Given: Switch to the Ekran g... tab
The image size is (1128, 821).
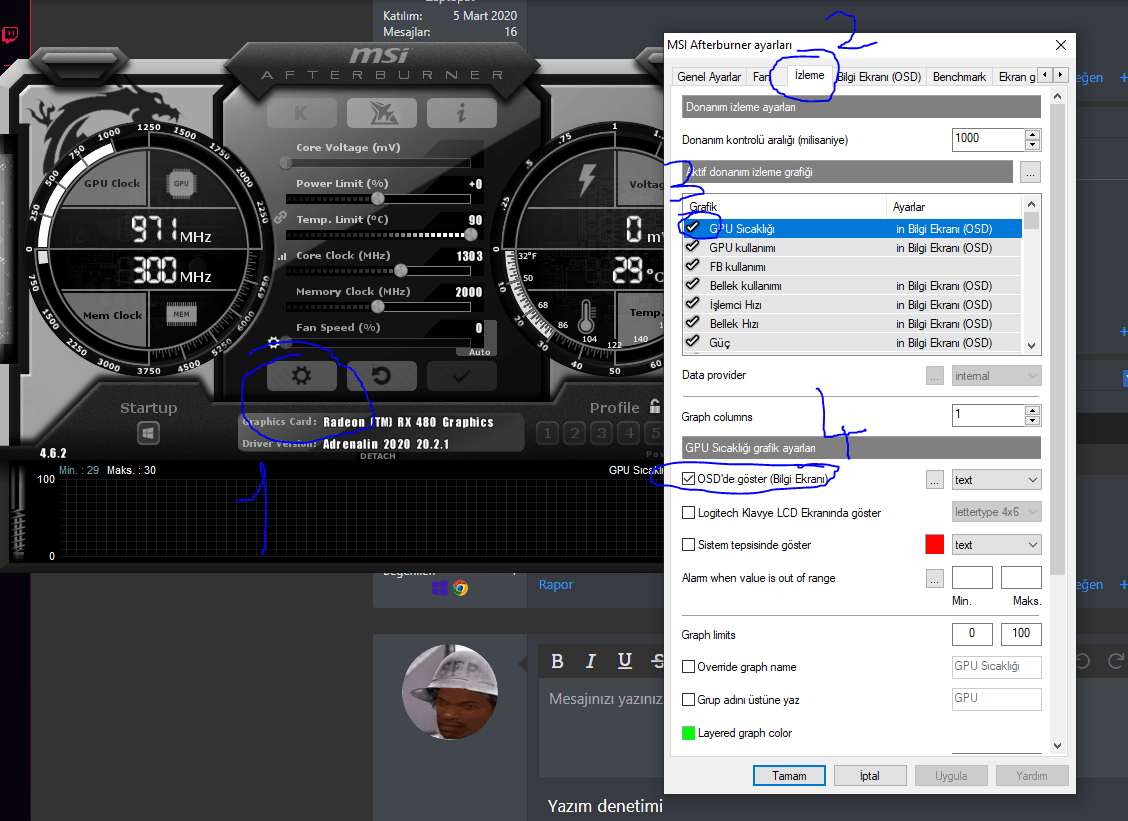Looking at the screenshot, I should point(1016,76).
